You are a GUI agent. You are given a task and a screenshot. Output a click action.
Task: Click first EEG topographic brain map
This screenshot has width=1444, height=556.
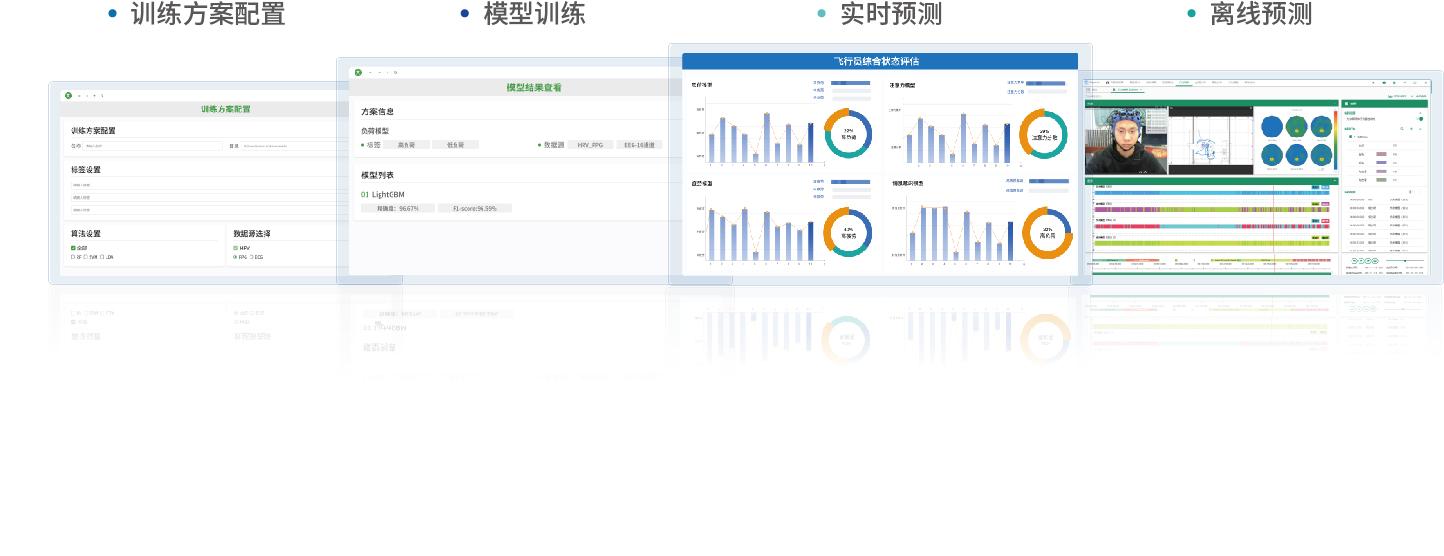(x=1272, y=126)
